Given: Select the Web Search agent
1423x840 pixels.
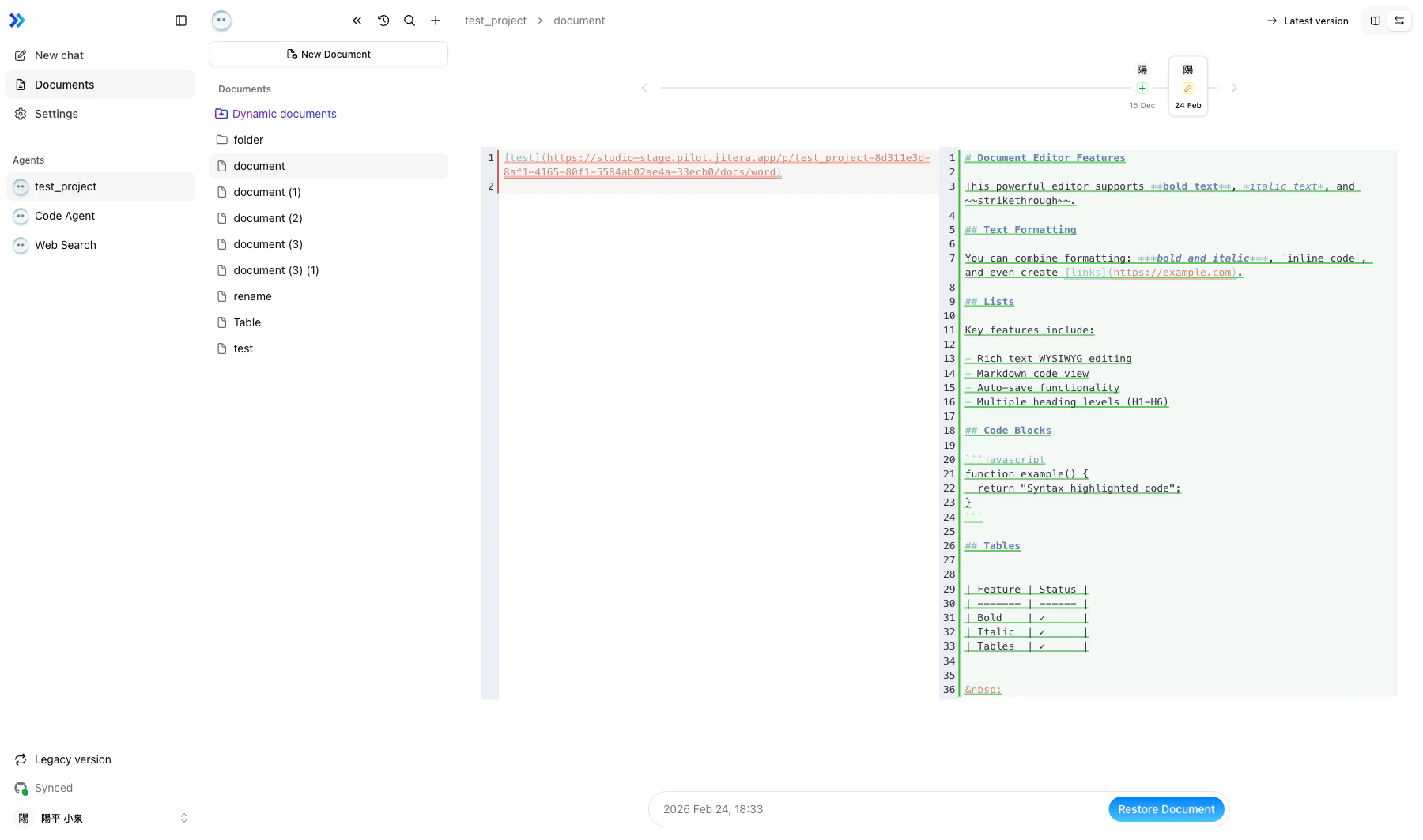Looking at the screenshot, I should pyautogui.click(x=100, y=245).
